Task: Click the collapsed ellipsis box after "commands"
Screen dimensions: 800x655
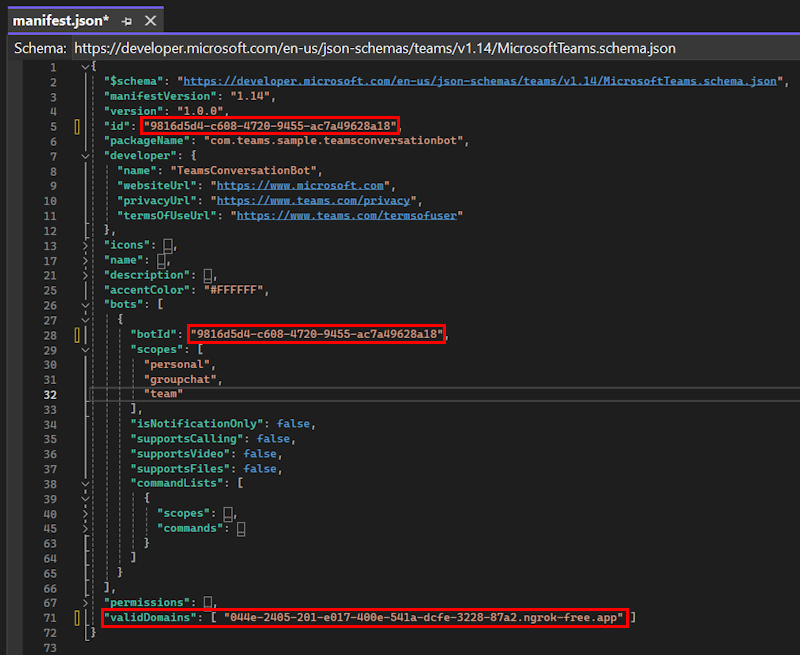Action: pyautogui.click(x=241, y=529)
